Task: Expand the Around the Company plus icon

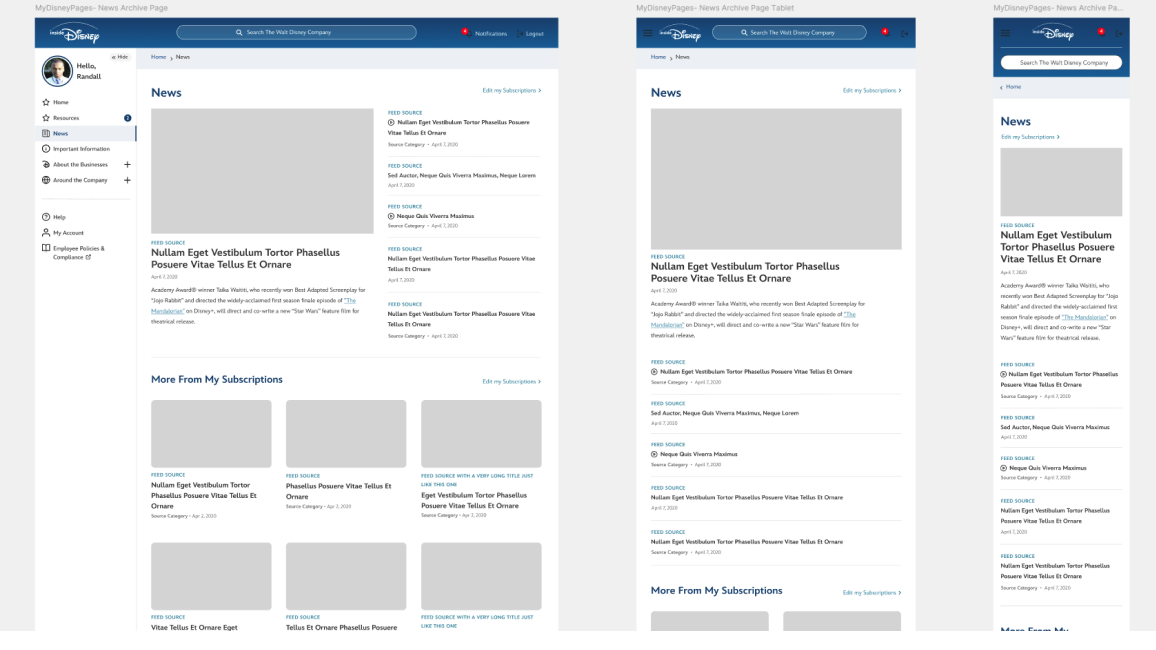Action: pos(127,180)
